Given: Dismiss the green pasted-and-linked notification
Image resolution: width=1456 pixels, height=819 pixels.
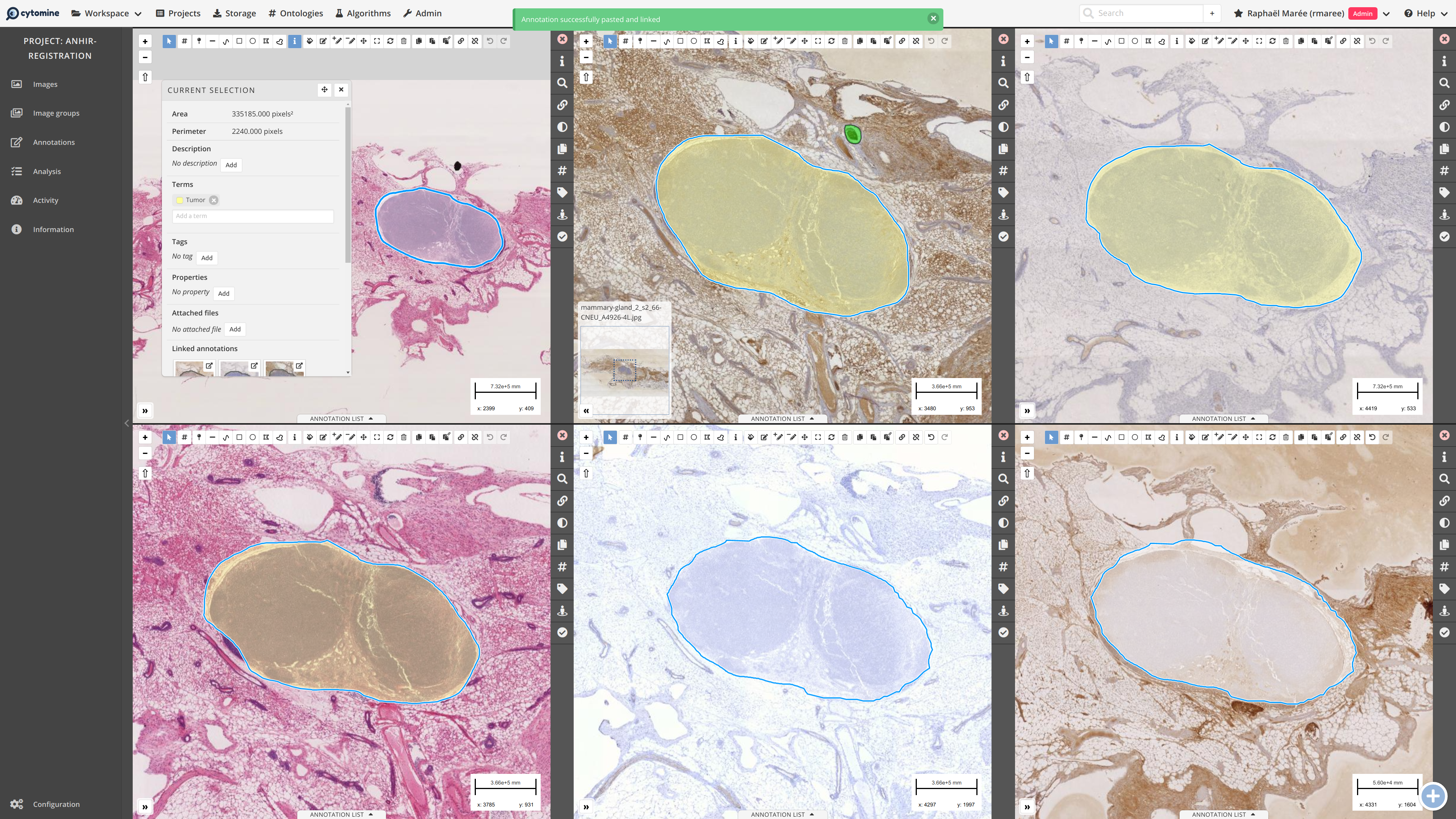Looking at the screenshot, I should coord(933,19).
